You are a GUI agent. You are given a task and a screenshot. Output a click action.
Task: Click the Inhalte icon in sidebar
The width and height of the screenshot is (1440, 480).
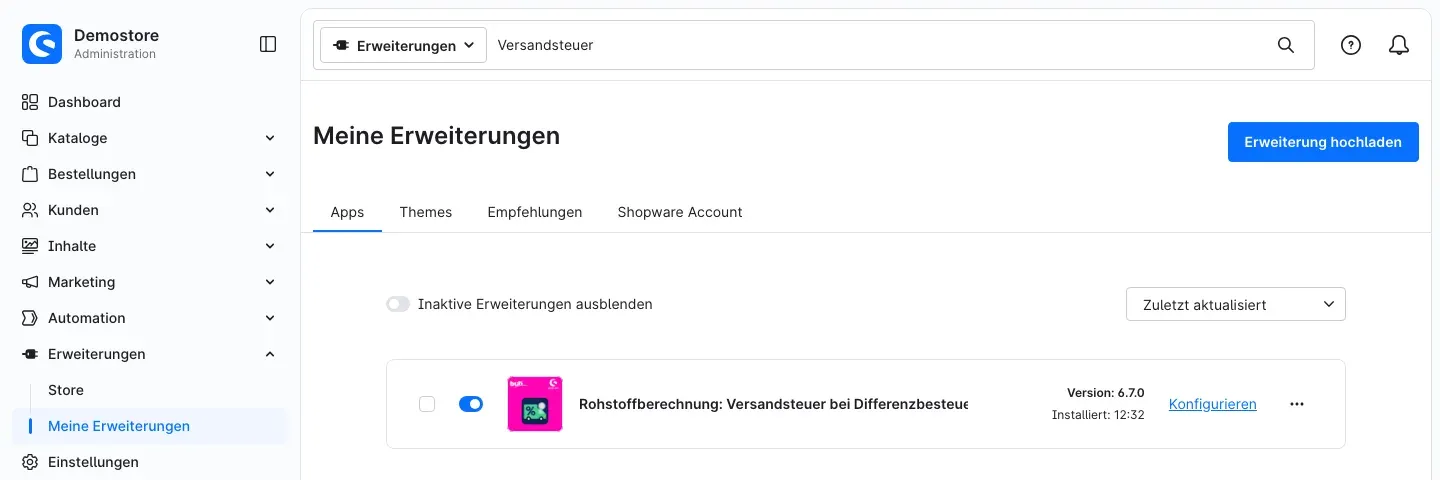tap(30, 246)
